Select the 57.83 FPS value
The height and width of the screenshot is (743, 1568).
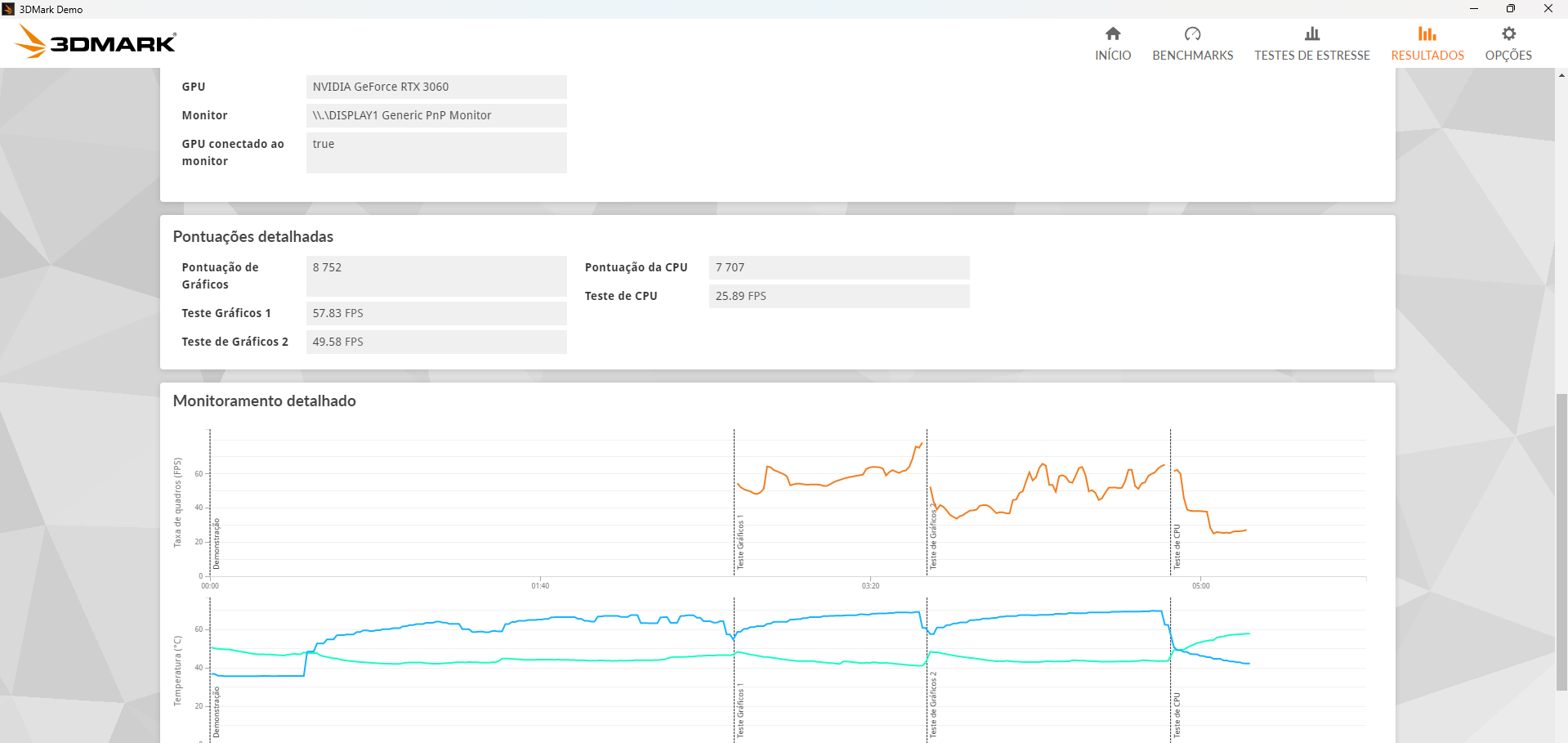click(436, 313)
